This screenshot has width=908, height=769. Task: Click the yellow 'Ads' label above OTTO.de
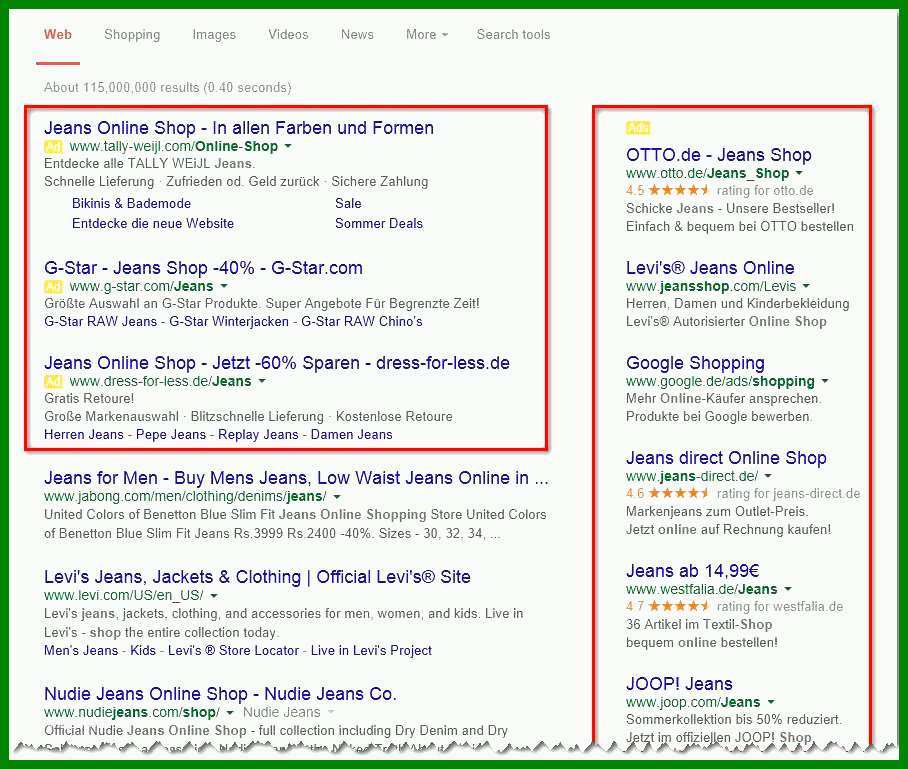tap(638, 128)
